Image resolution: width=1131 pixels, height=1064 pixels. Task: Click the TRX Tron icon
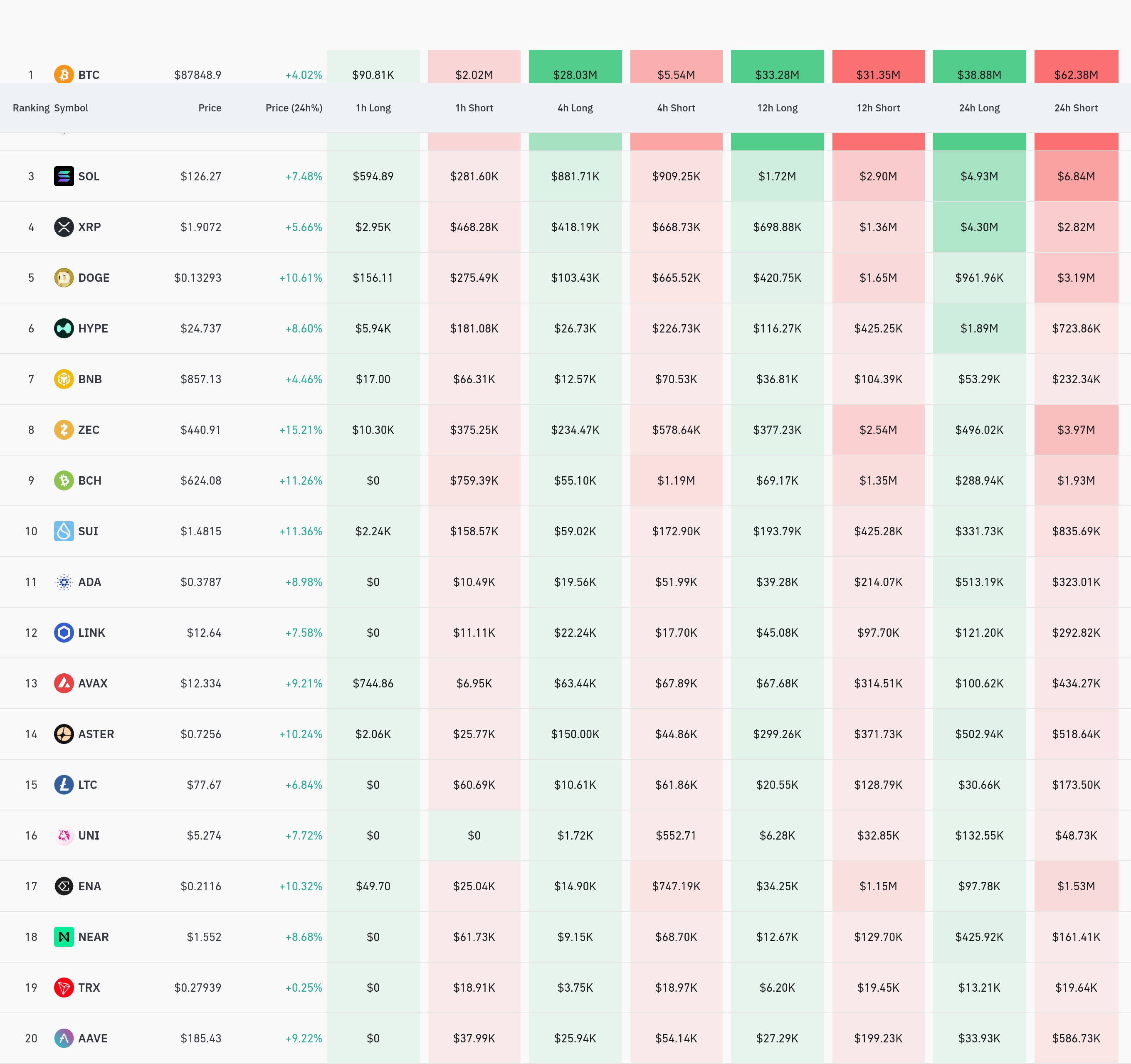tap(64, 987)
